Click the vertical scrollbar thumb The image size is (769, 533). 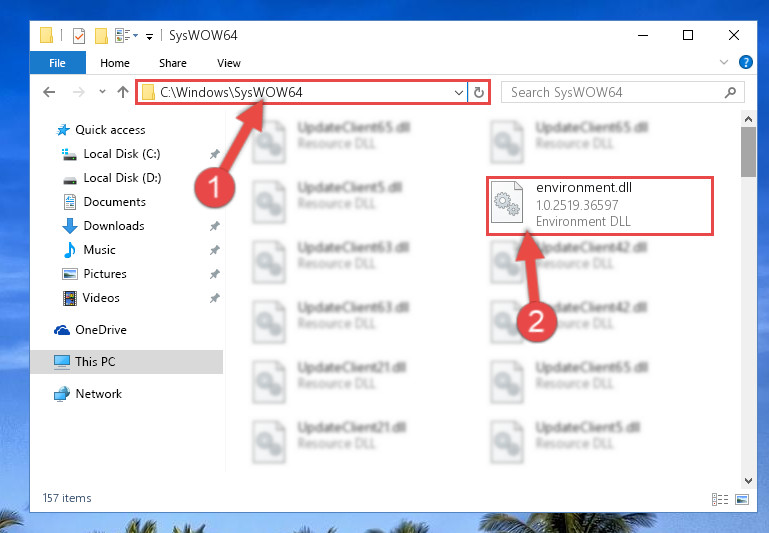pyautogui.click(x=748, y=152)
